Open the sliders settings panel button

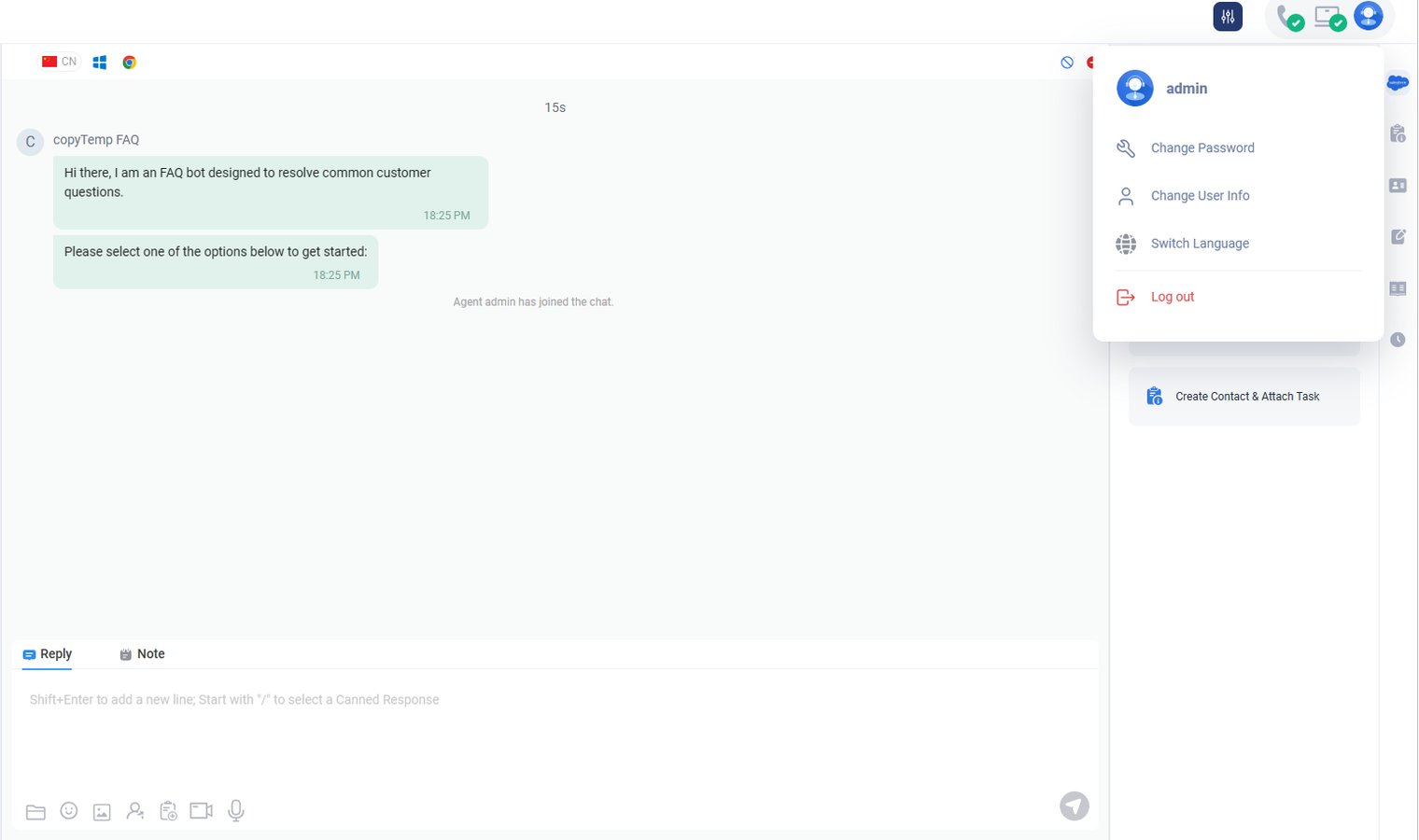pos(1228,17)
